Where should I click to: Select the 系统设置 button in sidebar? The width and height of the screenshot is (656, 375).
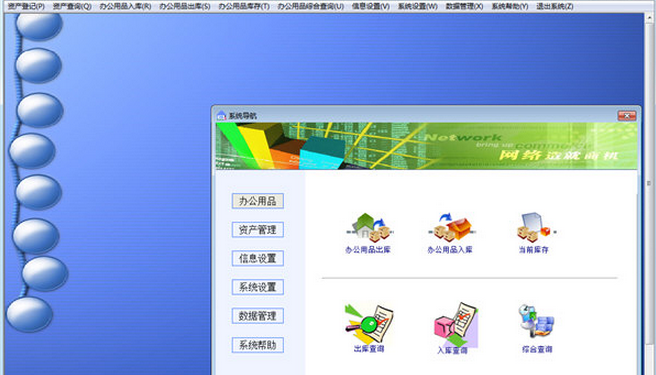click(x=258, y=287)
